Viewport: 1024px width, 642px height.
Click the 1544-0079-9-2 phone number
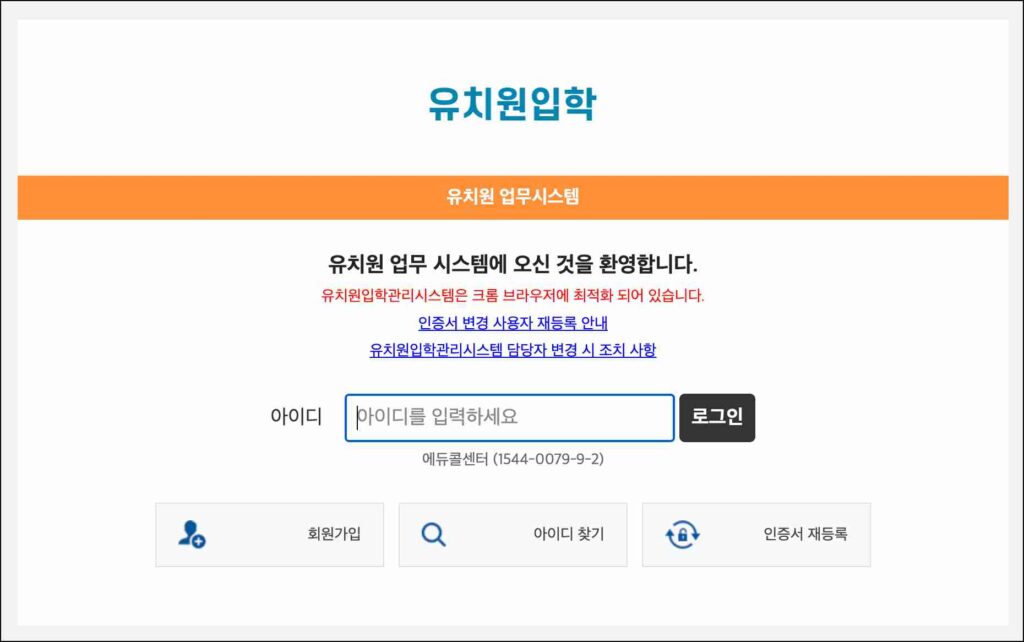(x=548, y=459)
